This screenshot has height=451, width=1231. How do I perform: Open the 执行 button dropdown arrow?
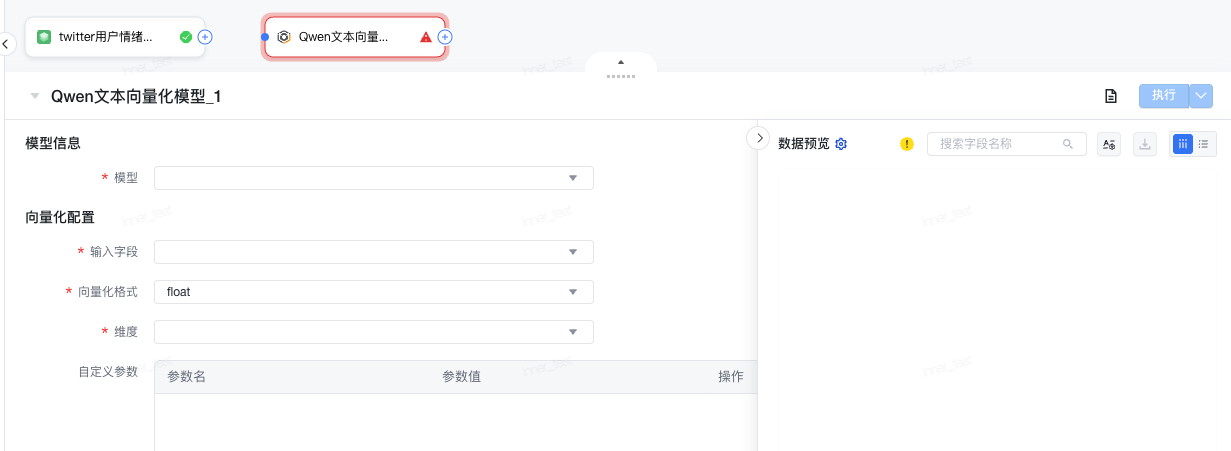point(1201,96)
